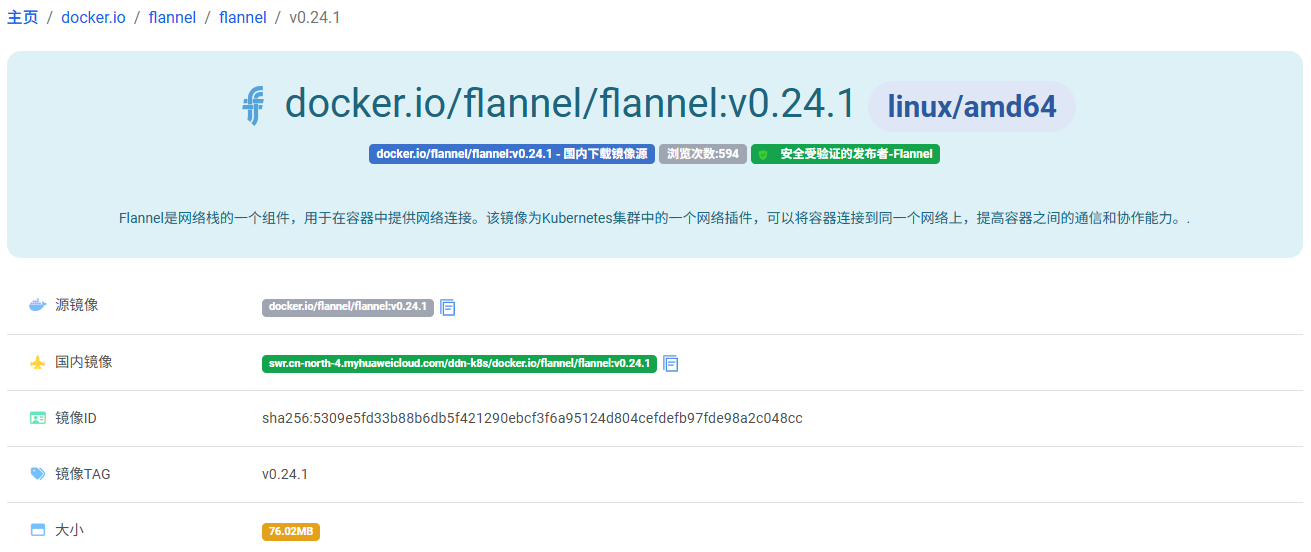Copy the source image name with copy icon
Image resolution: width=1311 pixels, height=552 pixels.
(x=448, y=307)
